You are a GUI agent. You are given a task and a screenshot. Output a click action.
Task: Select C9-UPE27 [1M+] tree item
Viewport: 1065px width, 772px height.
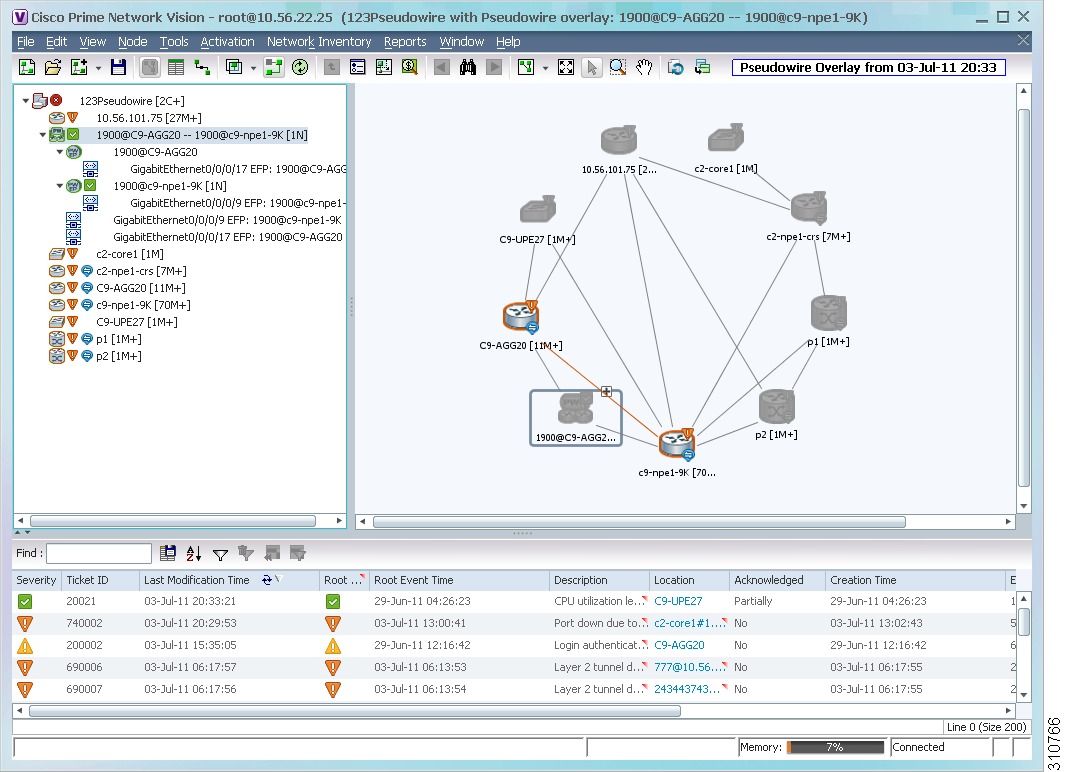pos(137,322)
